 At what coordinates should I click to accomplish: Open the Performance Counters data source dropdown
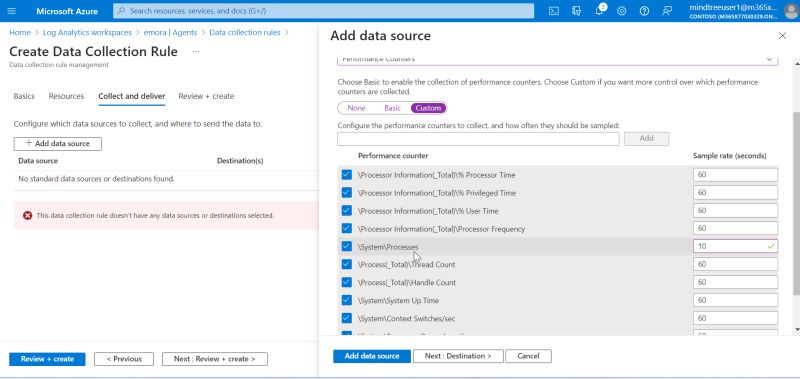click(x=558, y=60)
